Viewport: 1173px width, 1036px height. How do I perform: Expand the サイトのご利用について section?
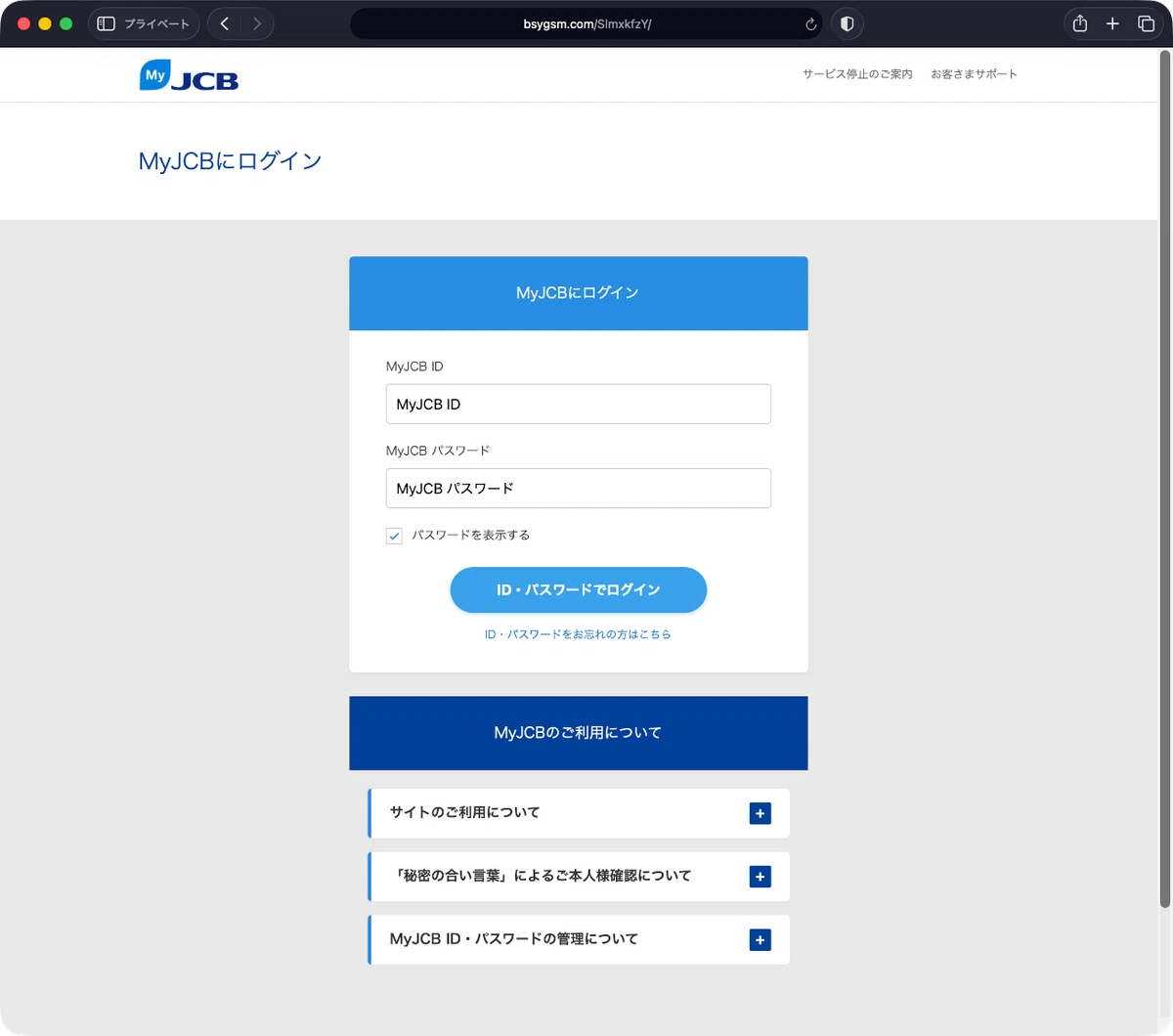579,813
